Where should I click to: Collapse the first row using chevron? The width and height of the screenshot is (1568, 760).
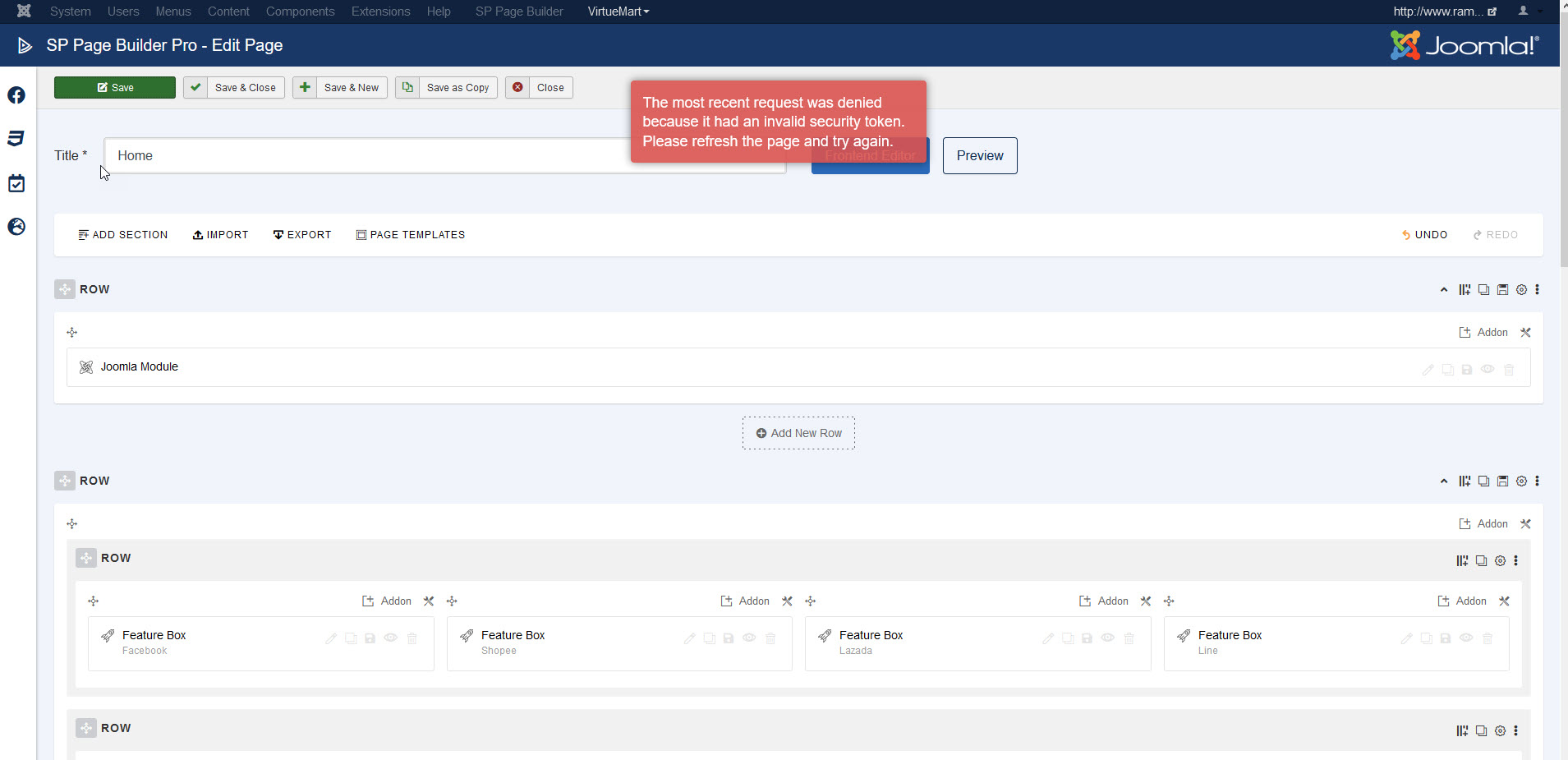[1444, 290]
